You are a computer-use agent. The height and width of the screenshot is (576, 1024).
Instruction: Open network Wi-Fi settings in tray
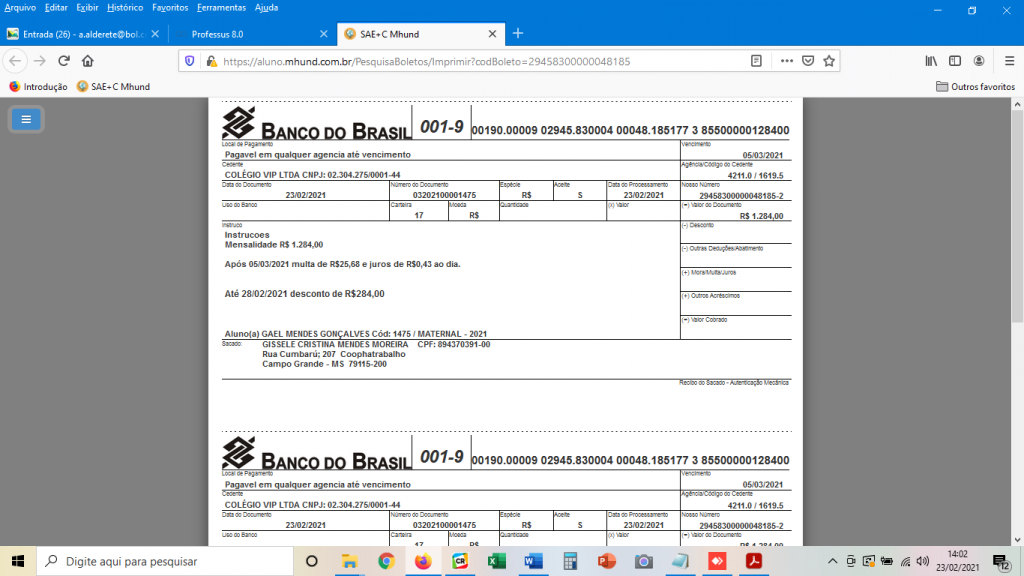[x=905, y=561]
